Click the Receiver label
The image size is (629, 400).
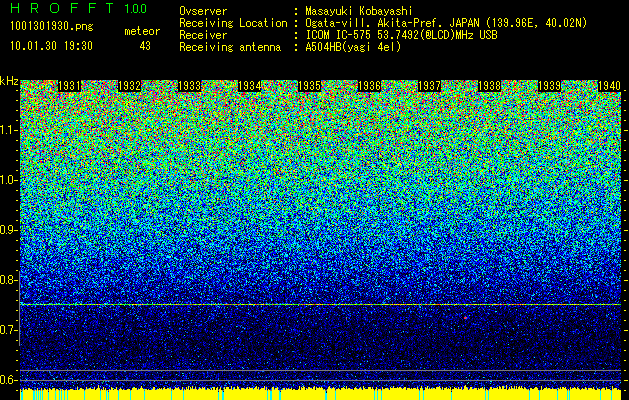(203, 35)
